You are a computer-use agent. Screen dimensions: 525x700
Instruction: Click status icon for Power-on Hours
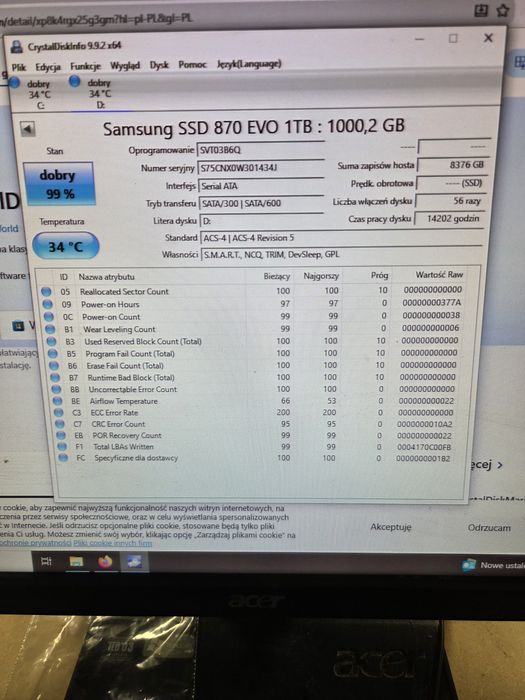pyautogui.click(x=47, y=304)
